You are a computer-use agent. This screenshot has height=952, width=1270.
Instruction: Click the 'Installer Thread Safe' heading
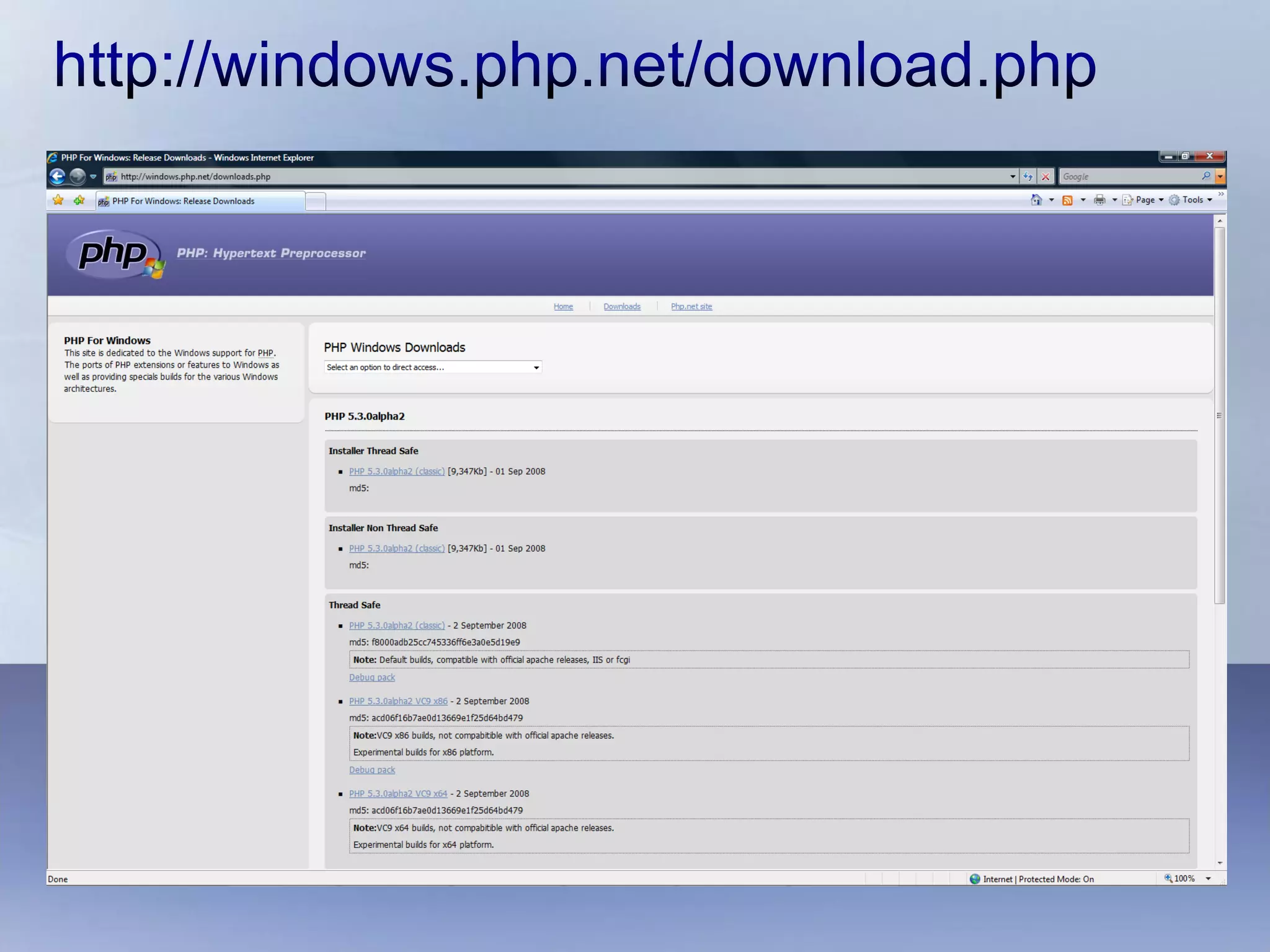pos(373,451)
